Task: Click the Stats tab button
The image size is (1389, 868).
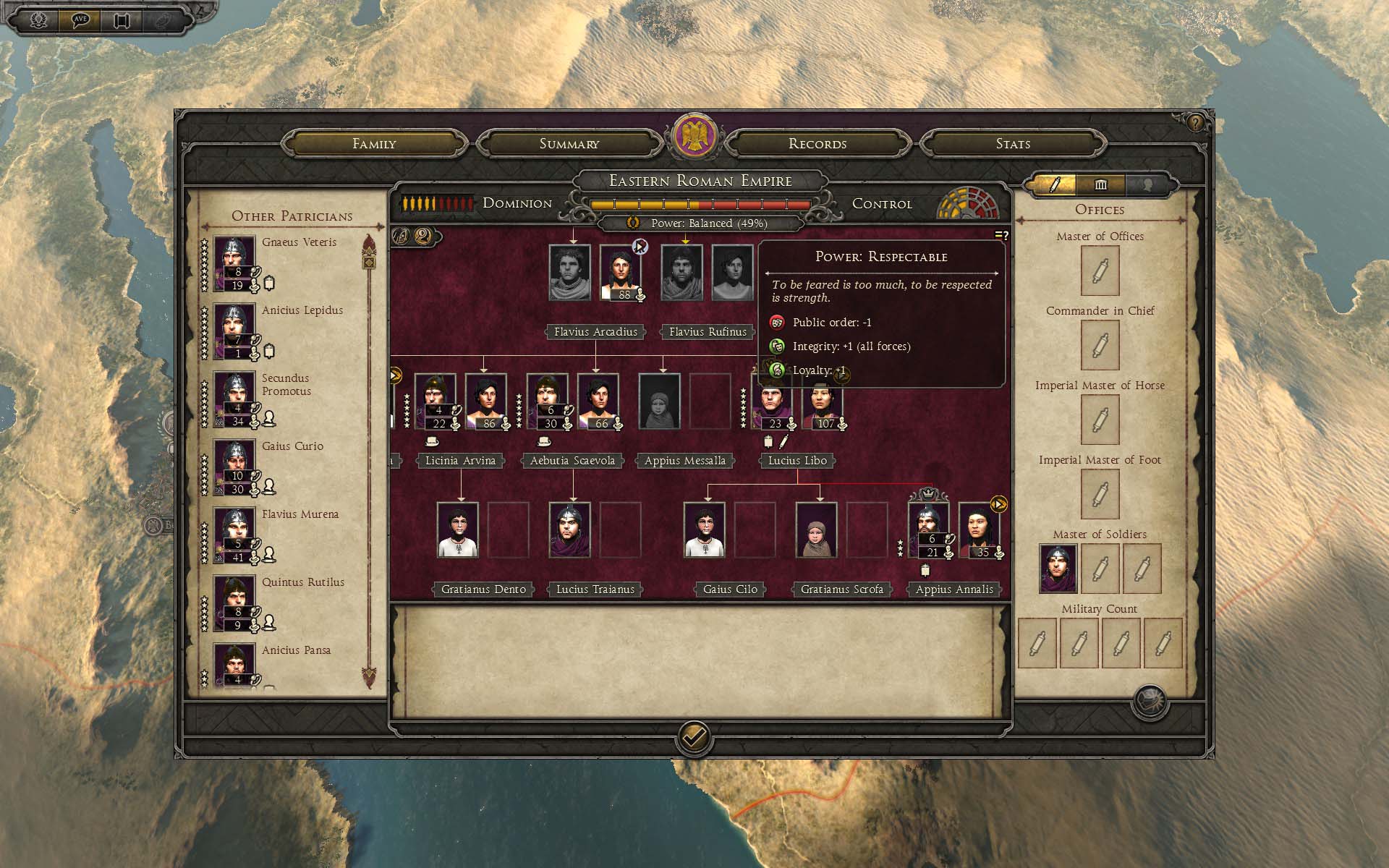Action: click(x=1013, y=144)
